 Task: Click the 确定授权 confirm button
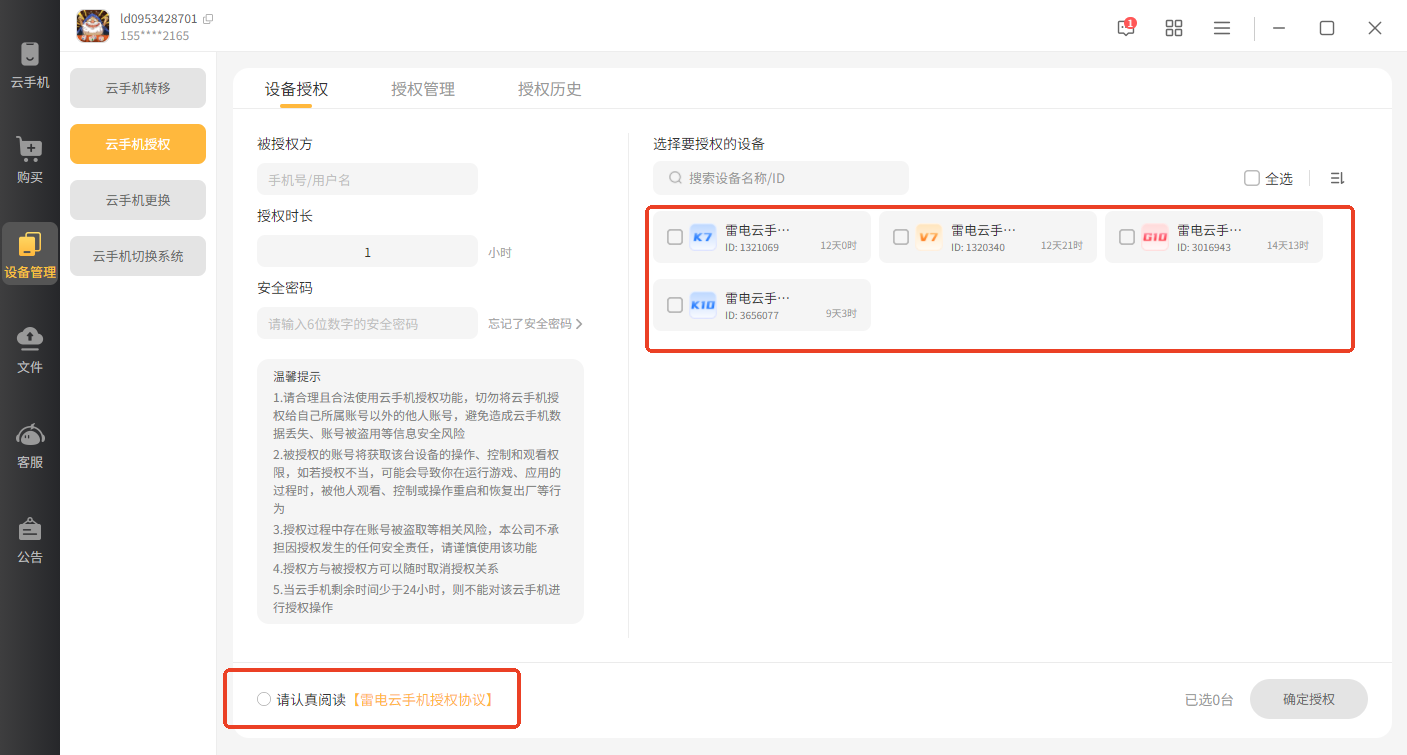(1308, 699)
